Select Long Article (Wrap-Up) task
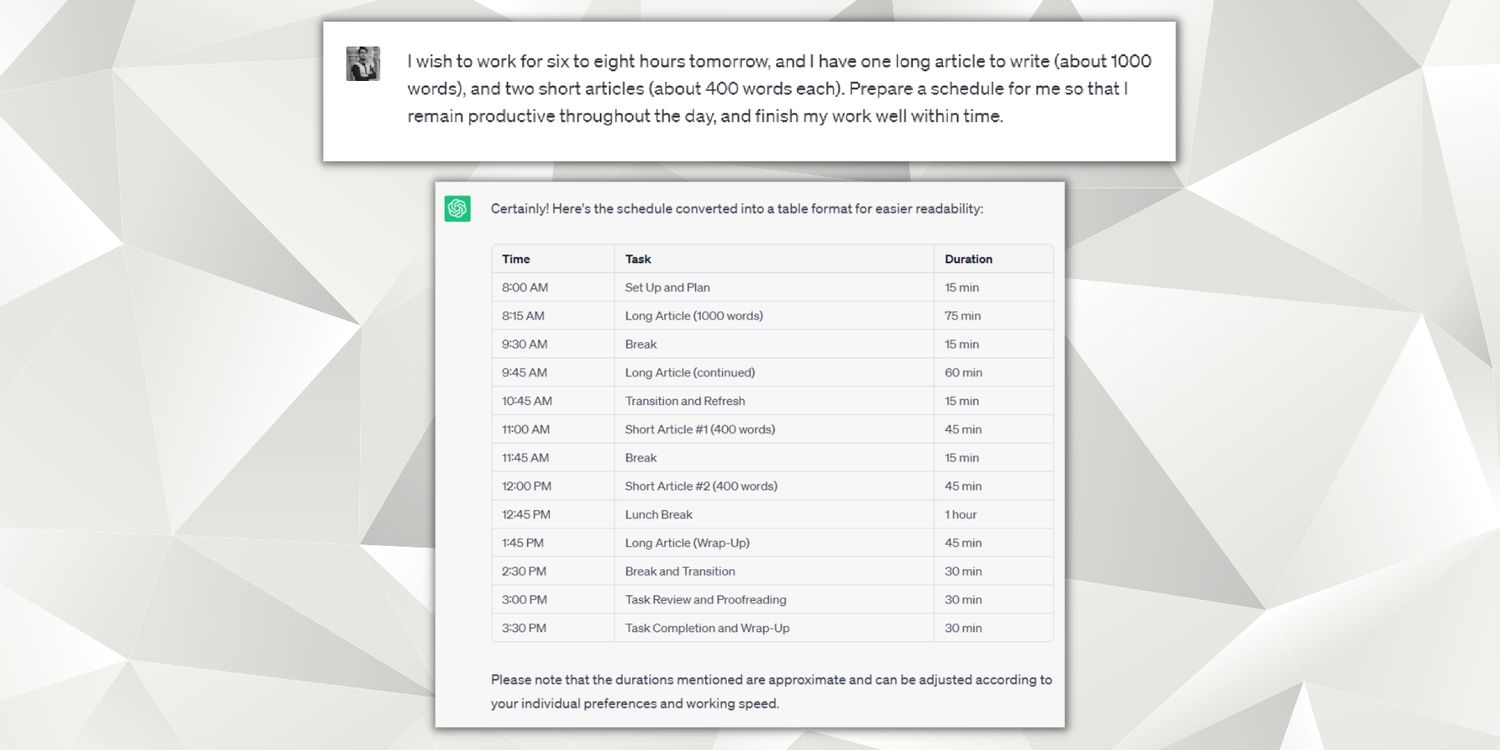Viewport: 1500px width, 750px height. [687, 543]
